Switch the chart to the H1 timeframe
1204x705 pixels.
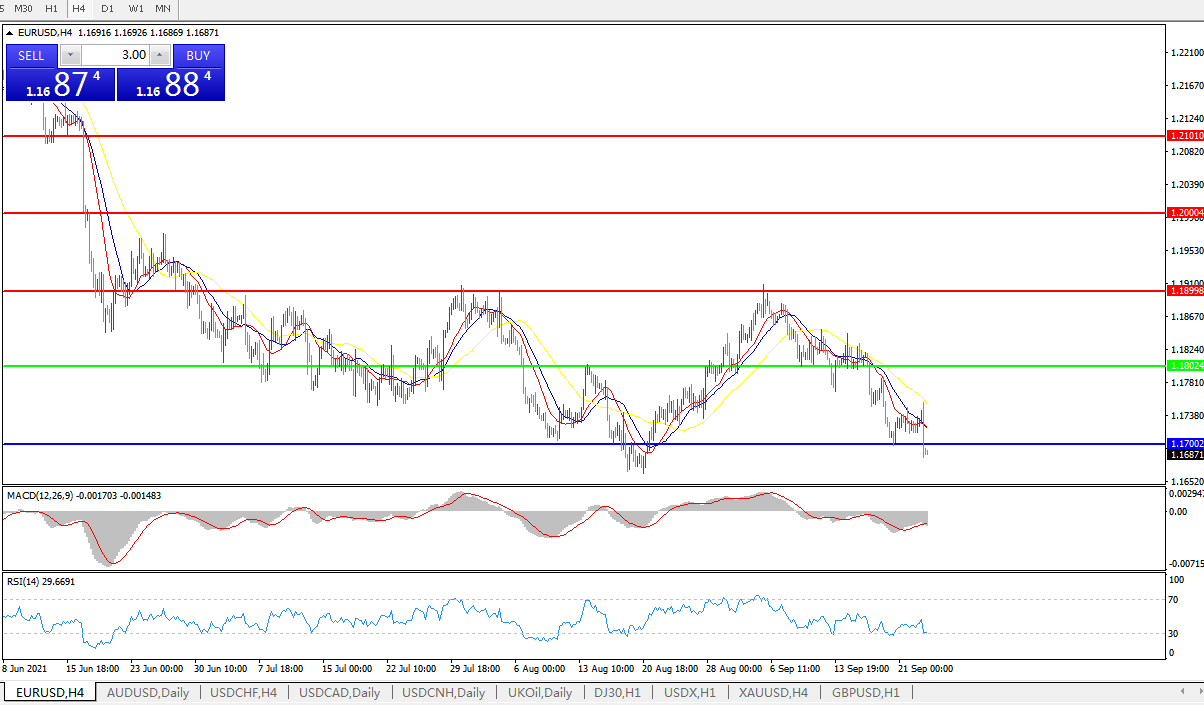coord(52,8)
